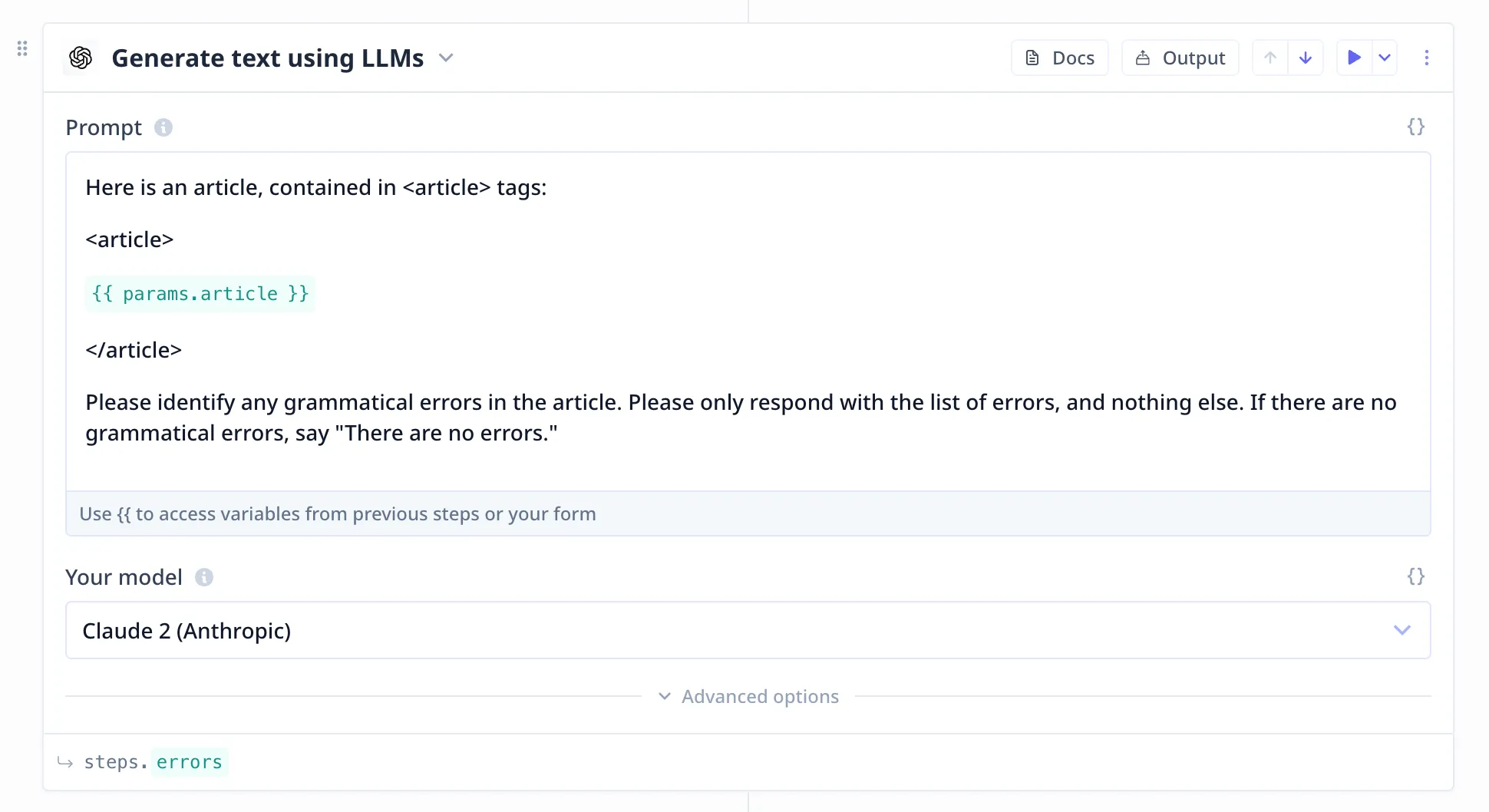Move the step up with the up arrow
Viewport: 1489px width, 812px height.
pos(1270,58)
